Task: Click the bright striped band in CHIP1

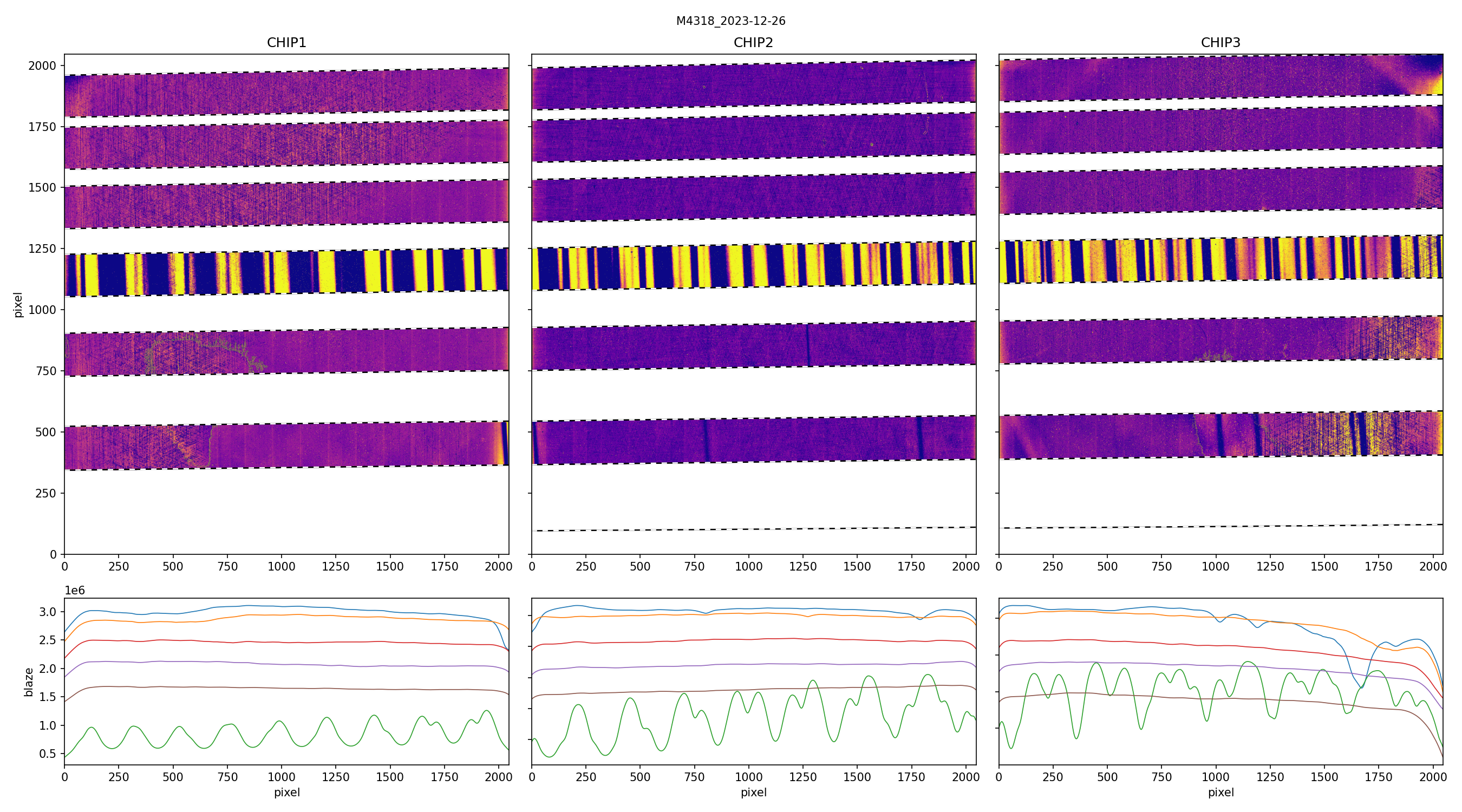Action: (286, 272)
